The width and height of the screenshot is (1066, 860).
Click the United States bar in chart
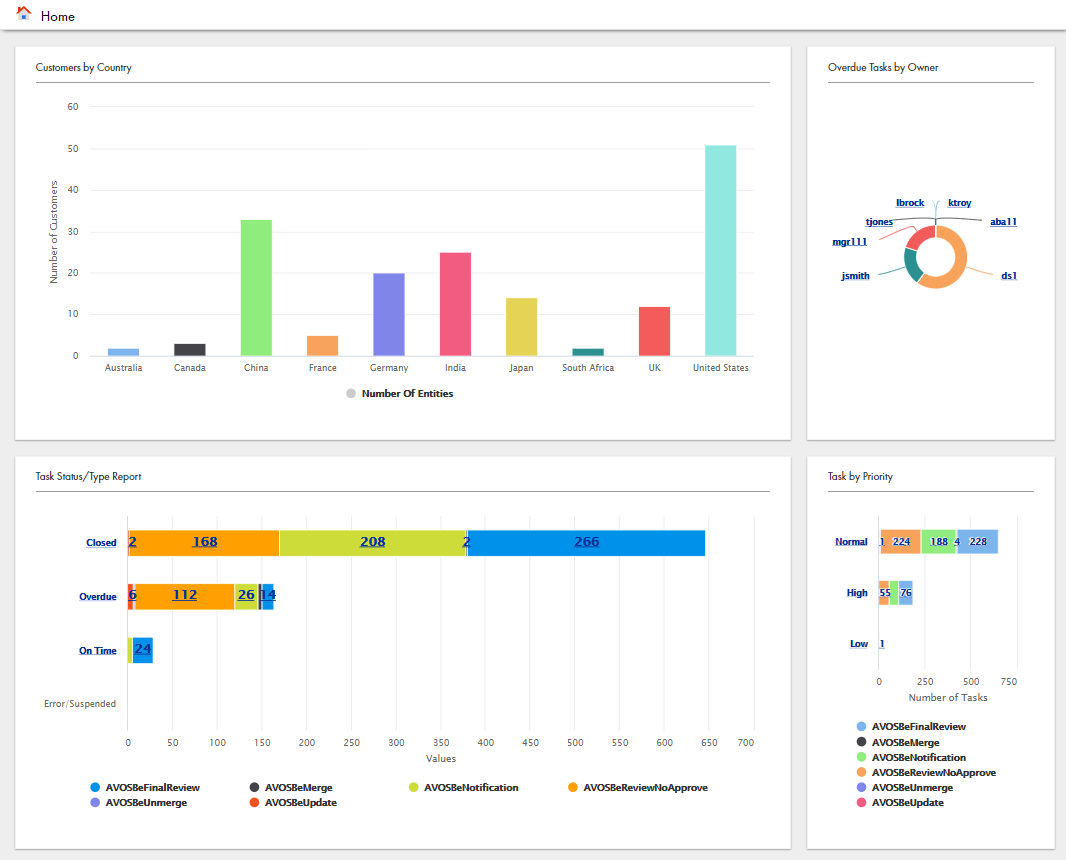tap(720, 250)
